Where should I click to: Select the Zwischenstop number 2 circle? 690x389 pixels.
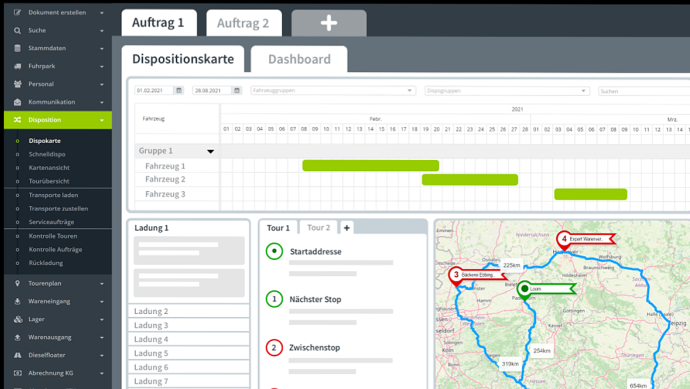pyautogui.click(x=274, y=348)
